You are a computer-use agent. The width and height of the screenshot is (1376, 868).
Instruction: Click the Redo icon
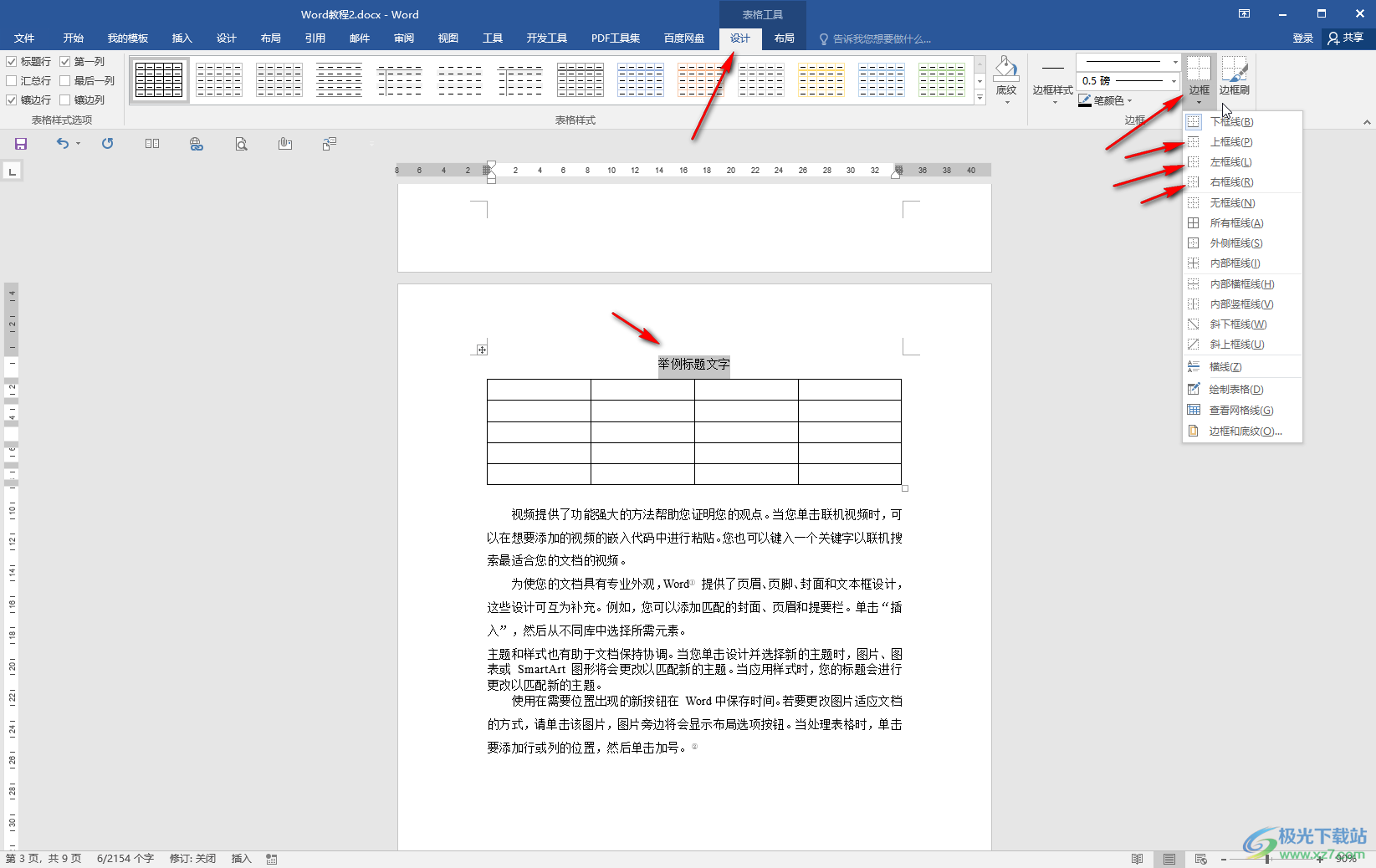coord(107,144)
